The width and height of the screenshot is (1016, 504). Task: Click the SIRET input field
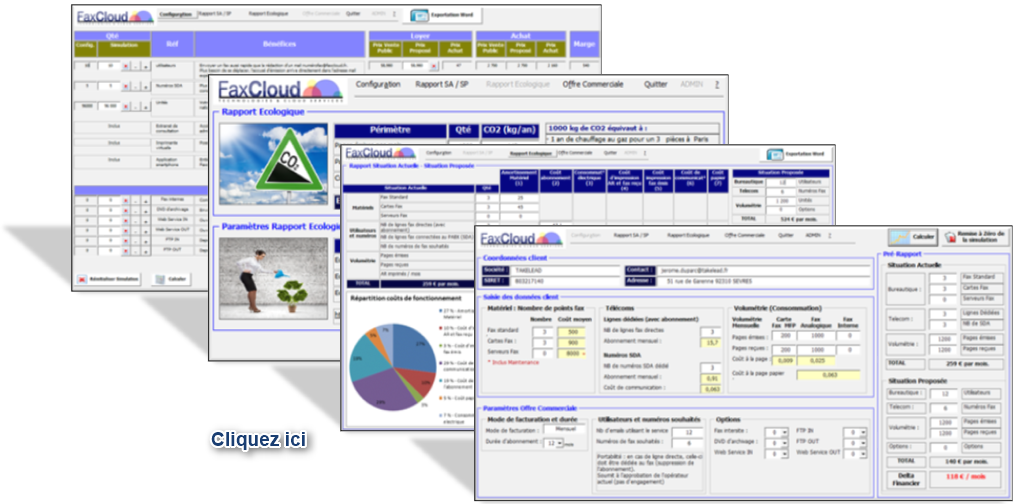click(x=566, y=281)
